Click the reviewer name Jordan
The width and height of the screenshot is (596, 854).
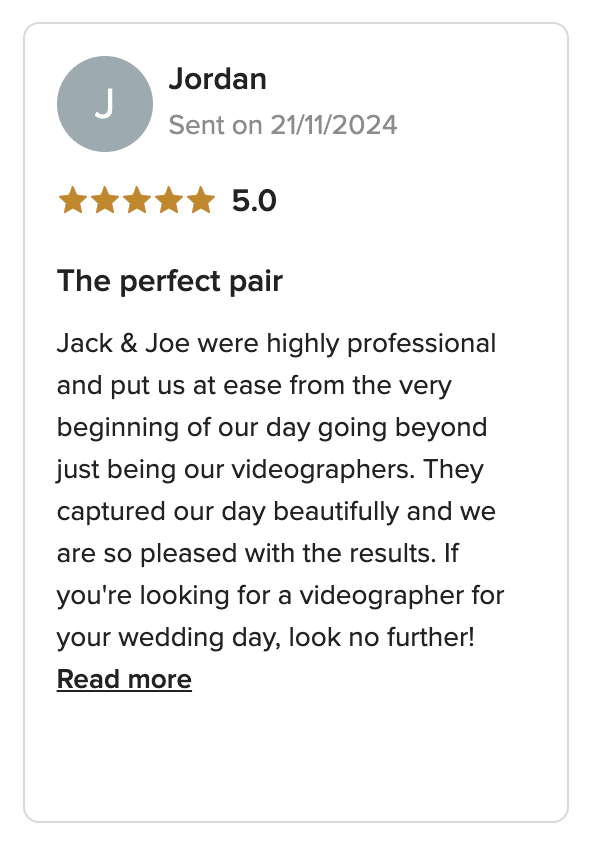[217, 79]
